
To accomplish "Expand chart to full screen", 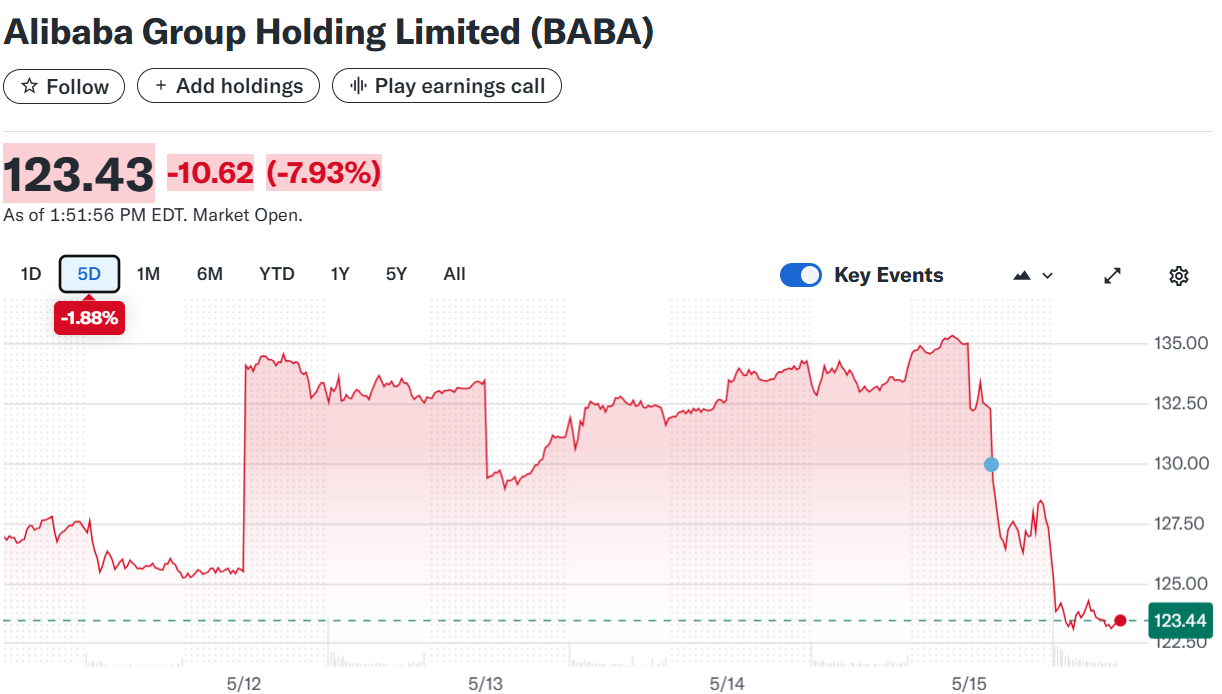I will [x=1112, y=275].
